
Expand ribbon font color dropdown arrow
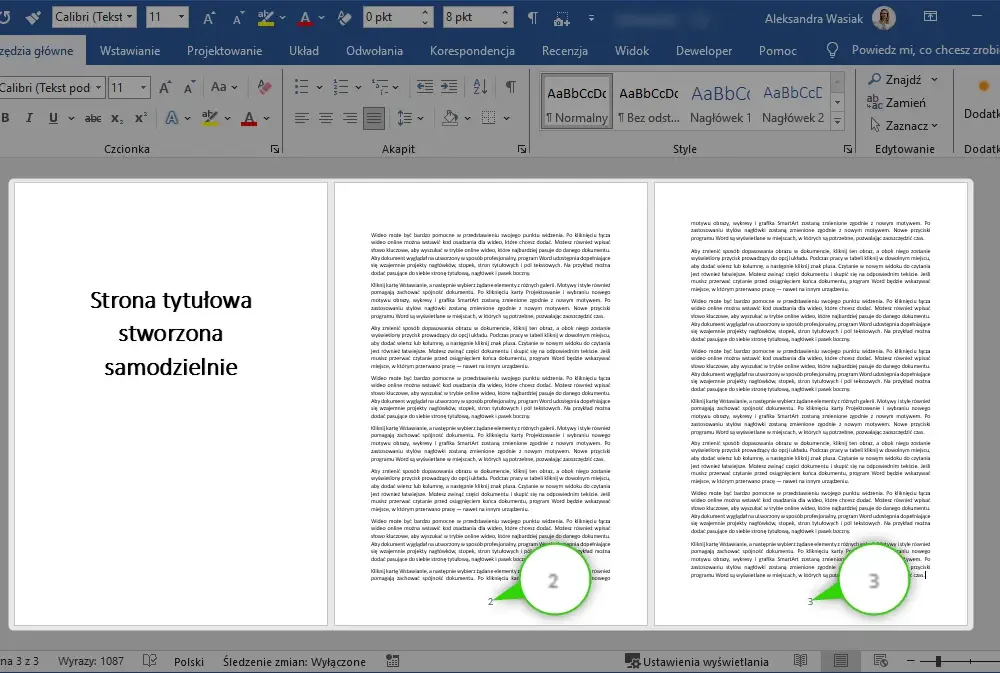point(266,119)
